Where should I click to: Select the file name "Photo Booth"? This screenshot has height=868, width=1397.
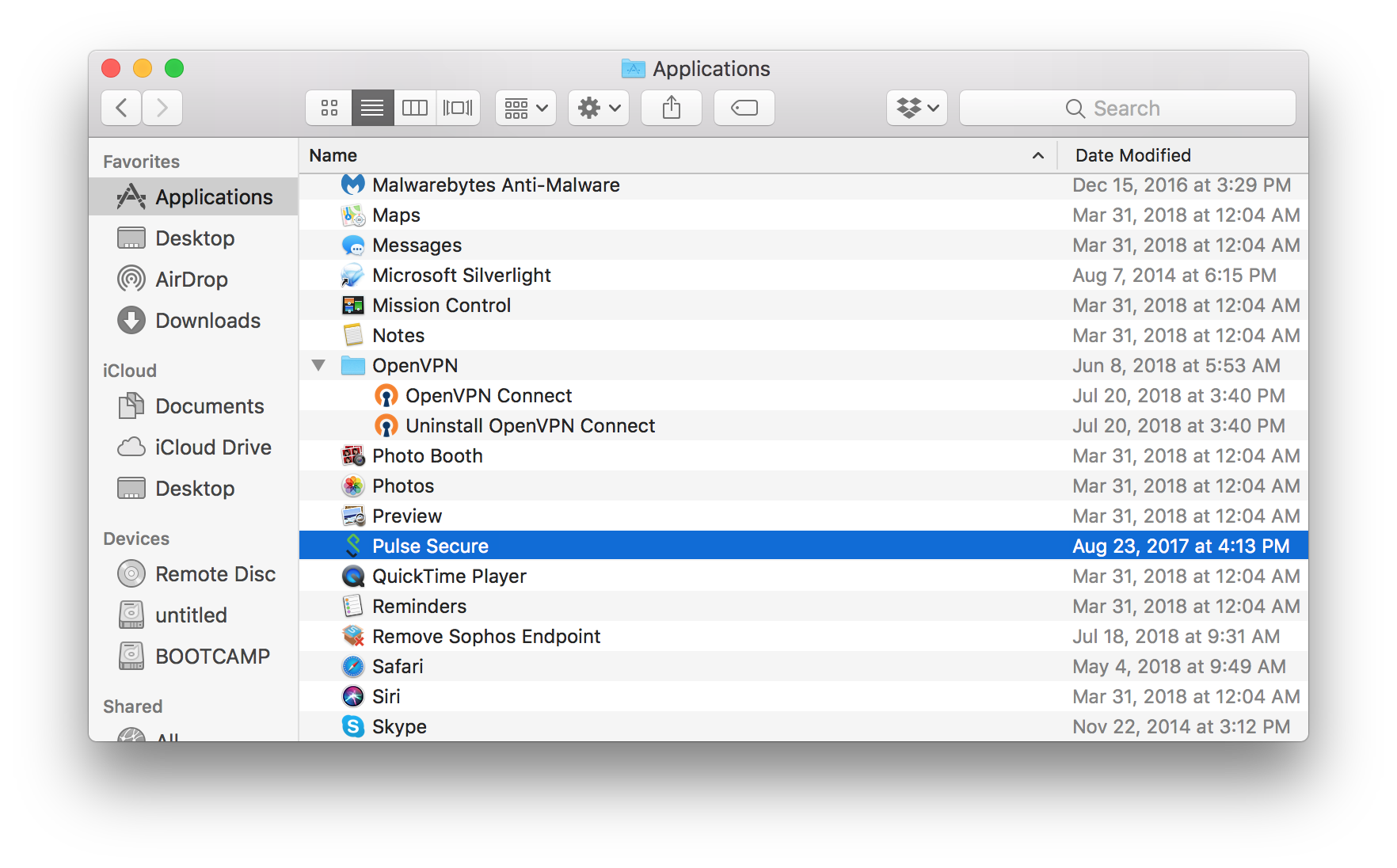[x=428, y=456]
